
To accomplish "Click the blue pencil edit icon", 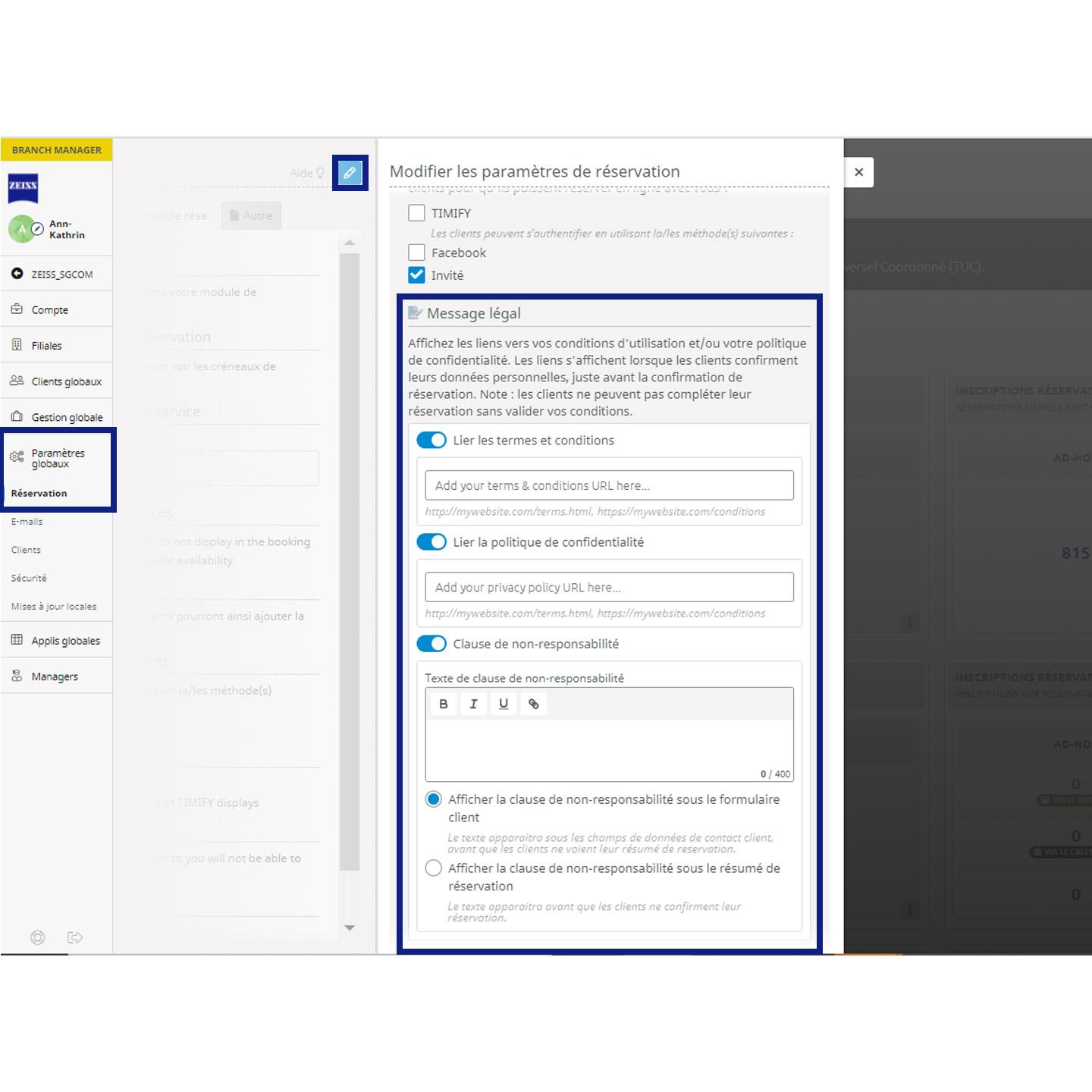I will coord(350,173).
